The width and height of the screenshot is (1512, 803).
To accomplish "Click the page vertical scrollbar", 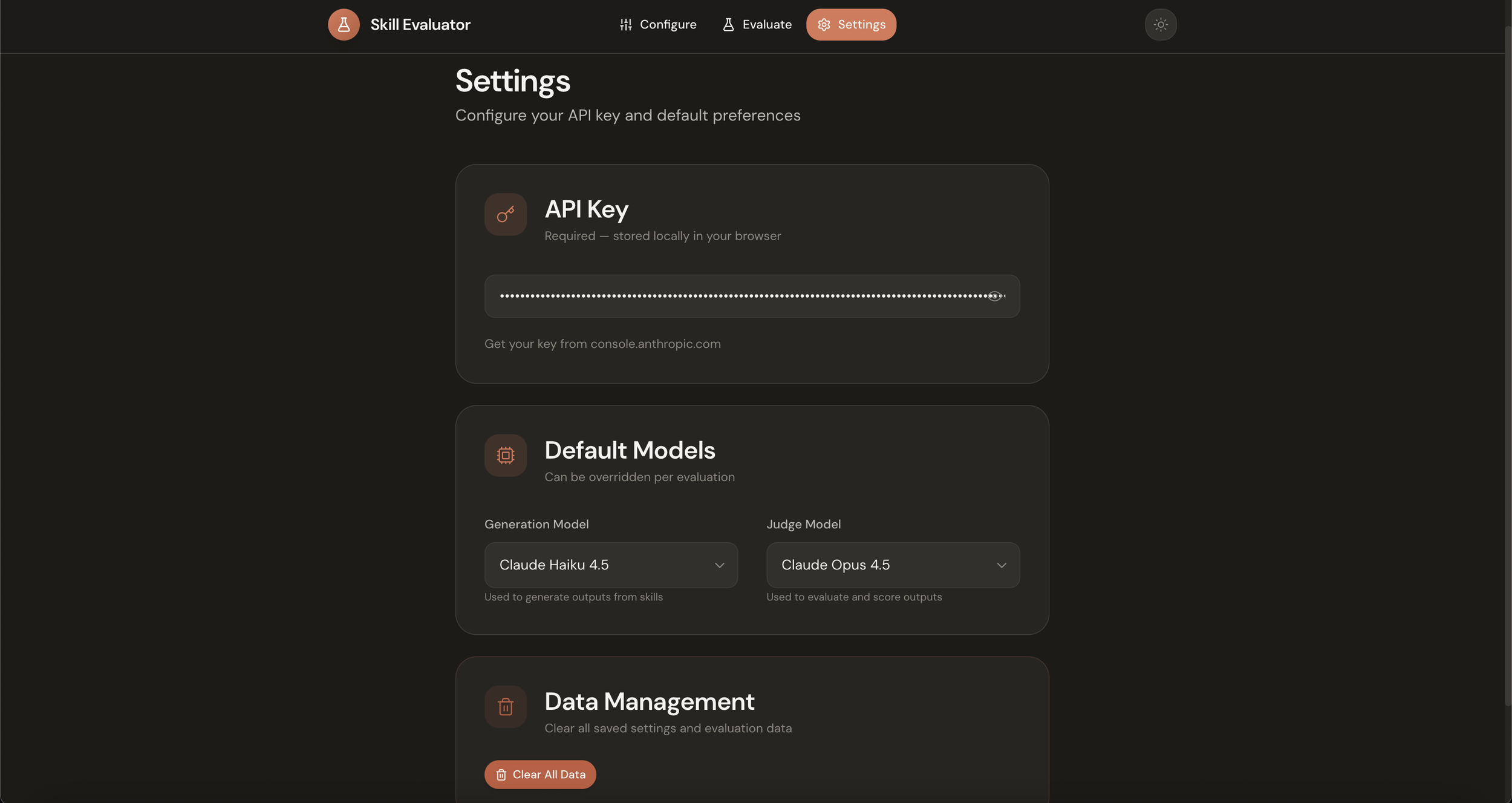I will [x=1507, y=363].
